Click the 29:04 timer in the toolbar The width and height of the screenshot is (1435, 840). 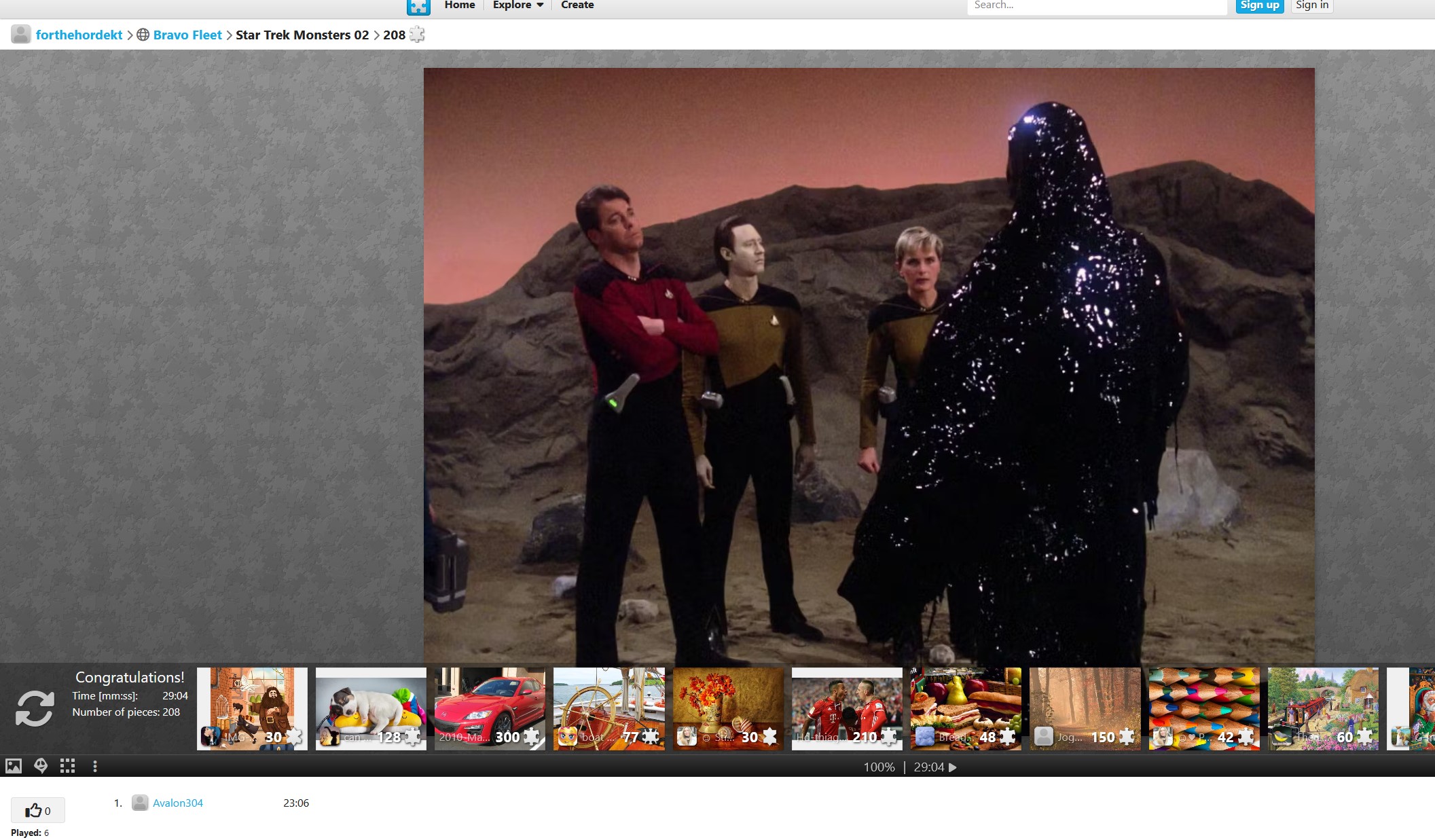click(x=929, y=767)
